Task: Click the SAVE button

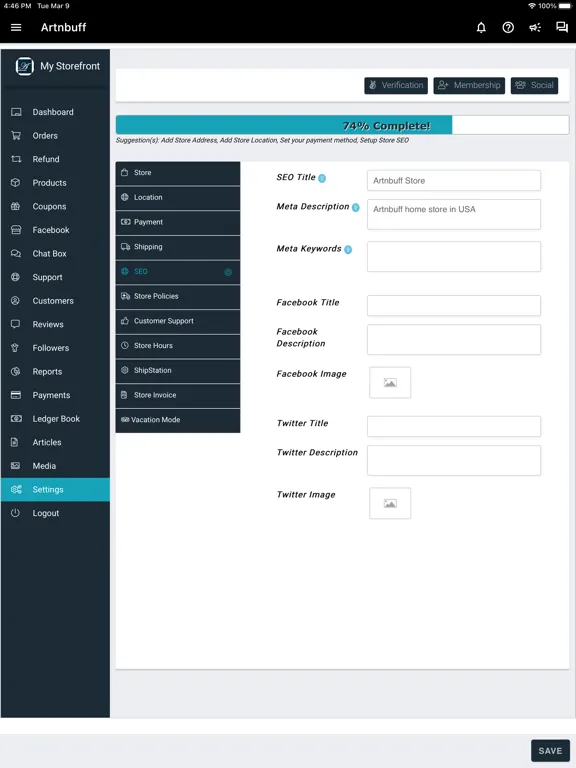Action: [x=550, y=751]
